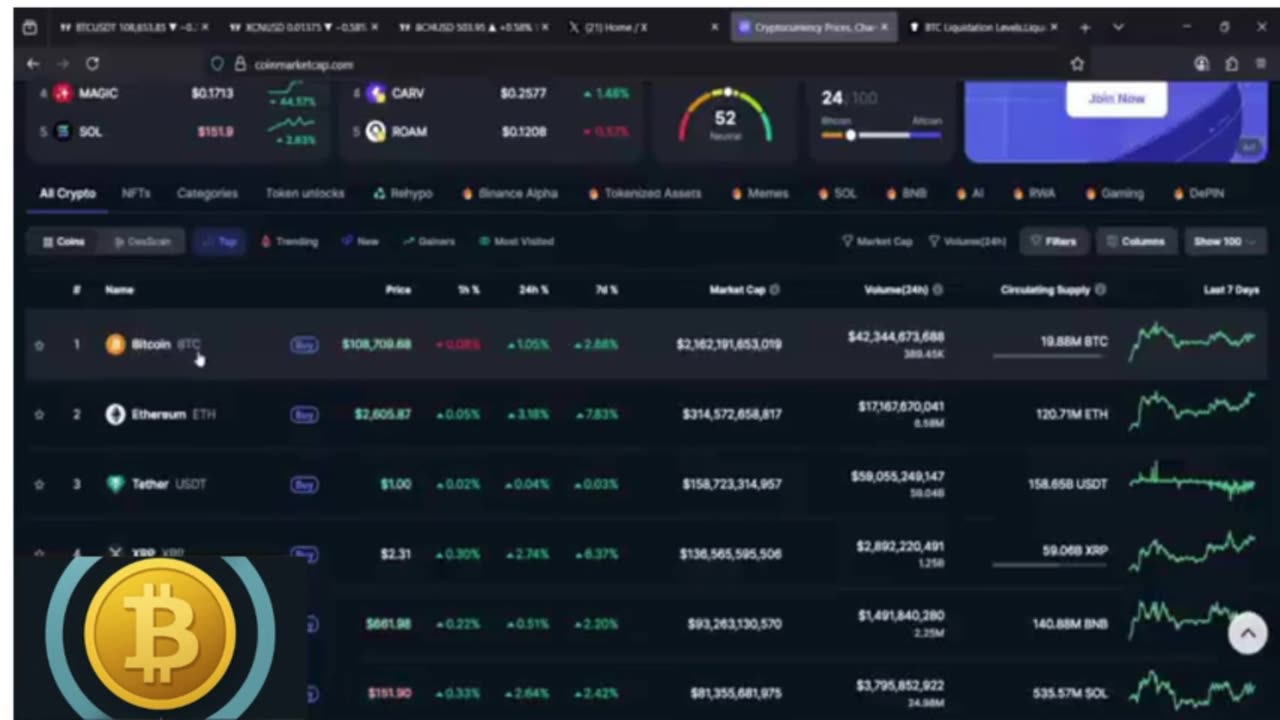The width and height of the screenshot is (1280, 720).
Task: Click the Market Cap info icon
Action: coord(775,290)
